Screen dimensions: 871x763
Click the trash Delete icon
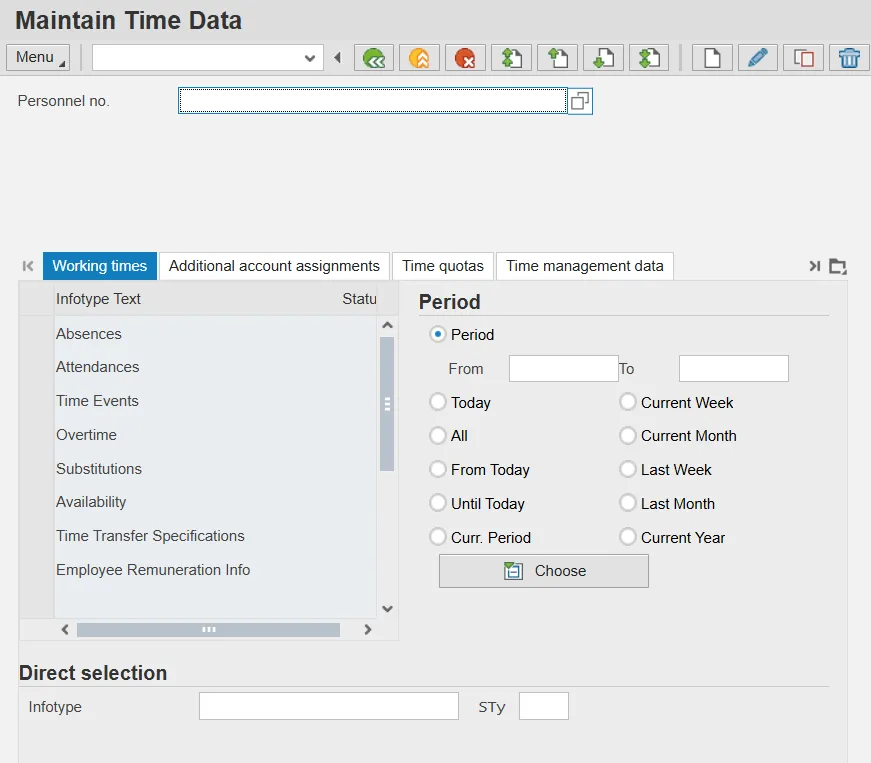(849, 58)
